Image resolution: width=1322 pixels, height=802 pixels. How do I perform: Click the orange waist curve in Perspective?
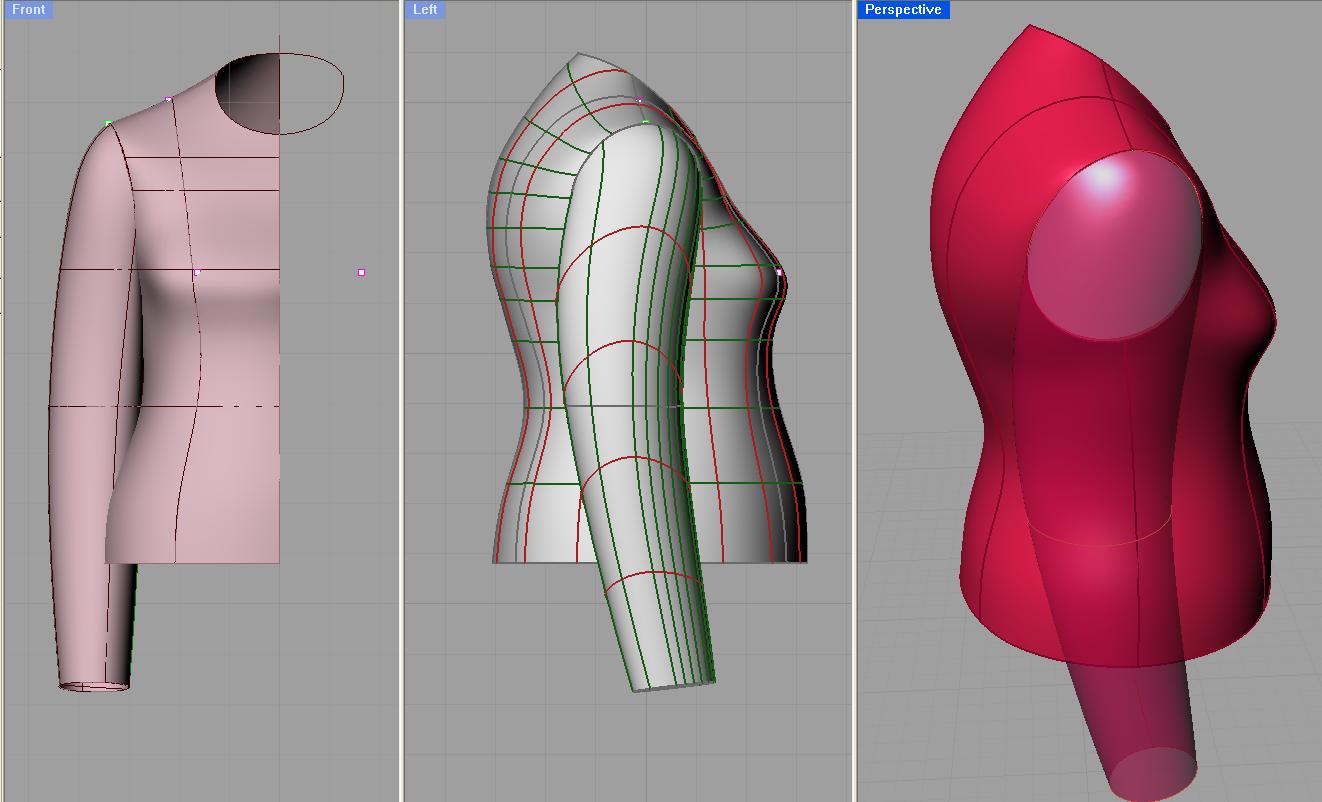click(1100, 543)
